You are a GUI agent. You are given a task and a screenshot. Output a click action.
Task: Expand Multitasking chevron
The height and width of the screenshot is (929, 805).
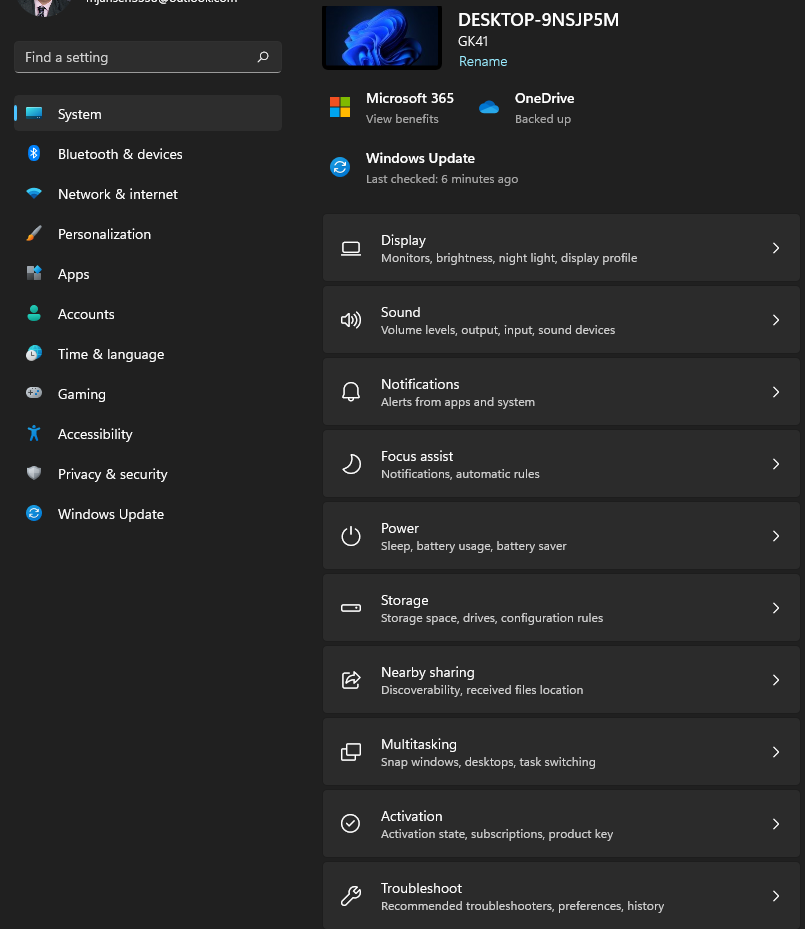(x=776, y=752)
